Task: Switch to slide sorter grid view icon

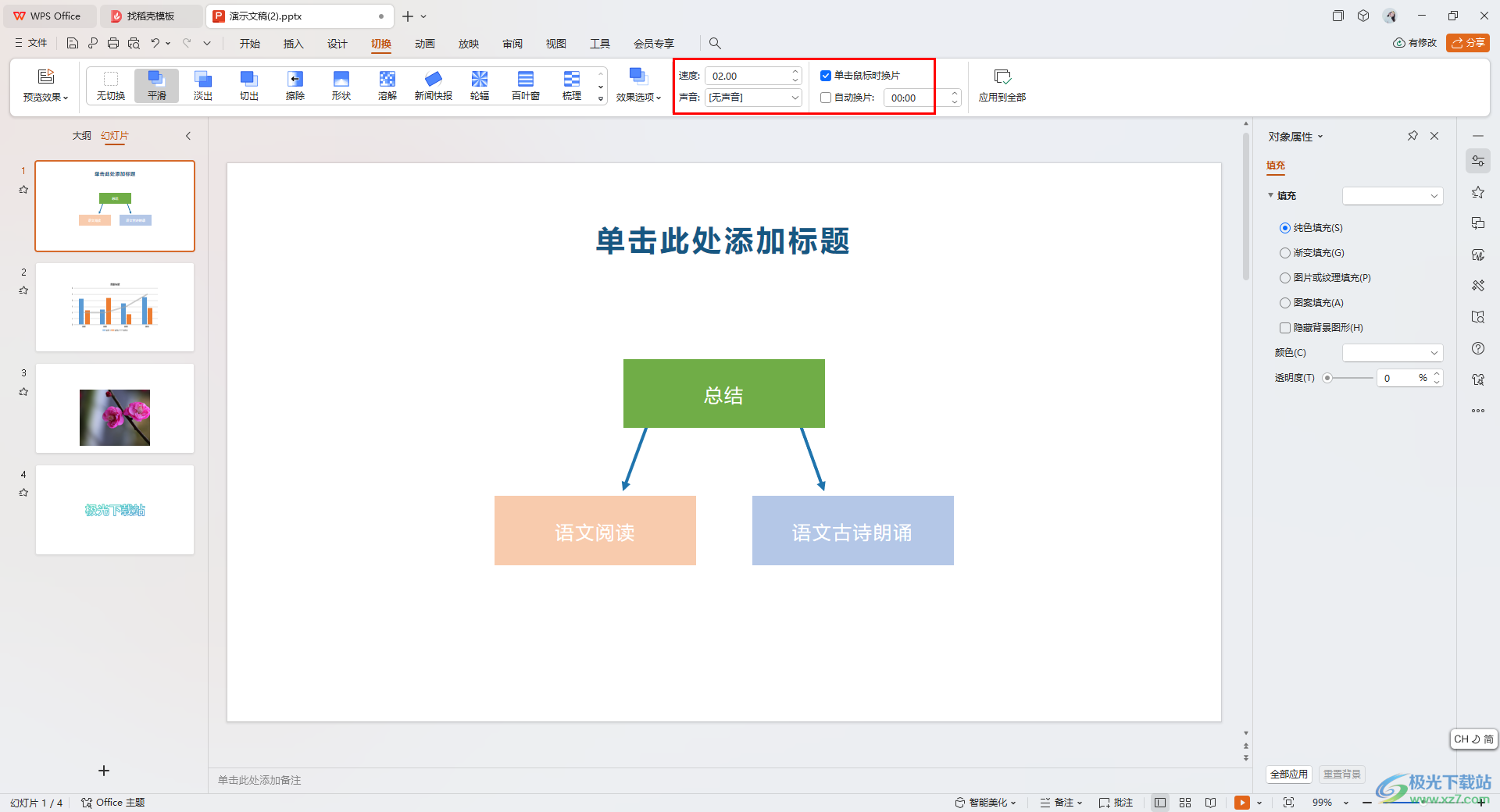Action: pyautogui.click(x=1185, y=803)
